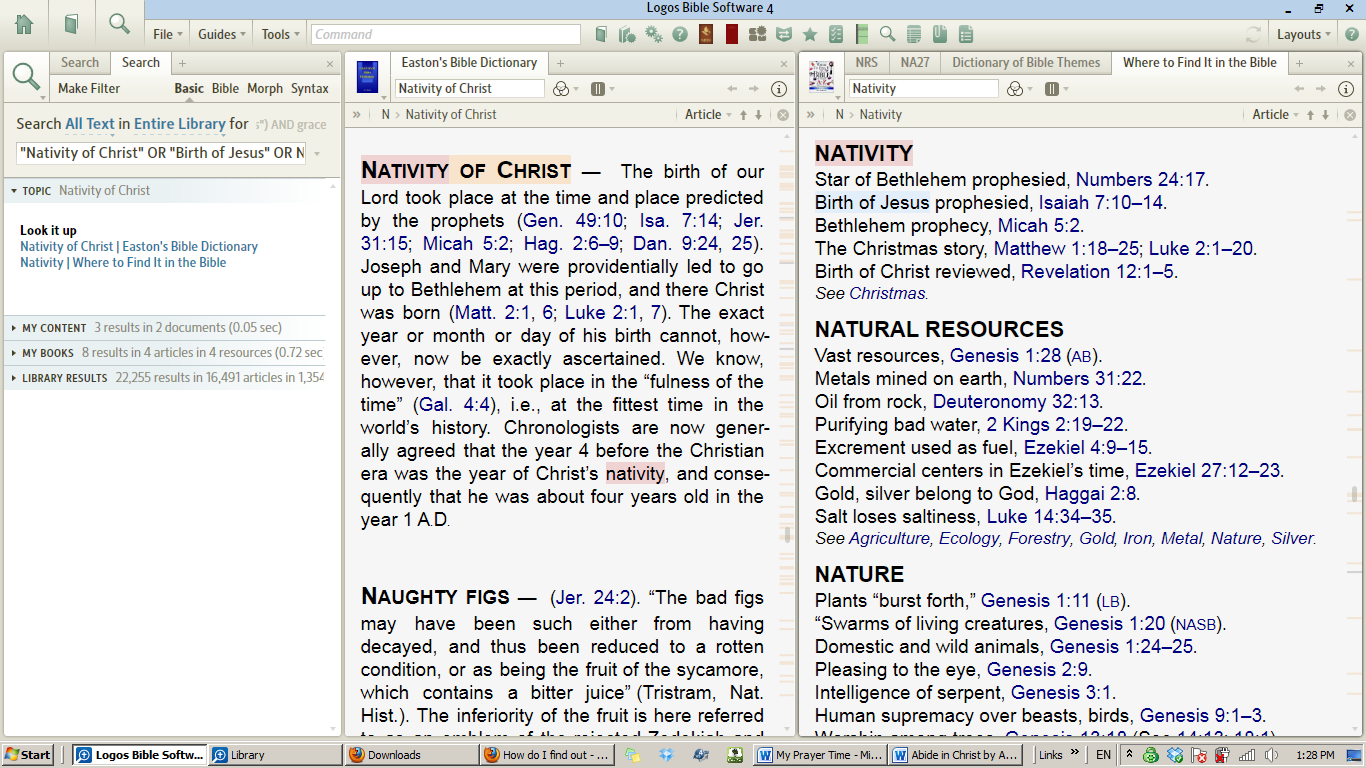Open Nativity Where to Find It result link
Screen dimensions: 1366x768
tap(123, 263)
